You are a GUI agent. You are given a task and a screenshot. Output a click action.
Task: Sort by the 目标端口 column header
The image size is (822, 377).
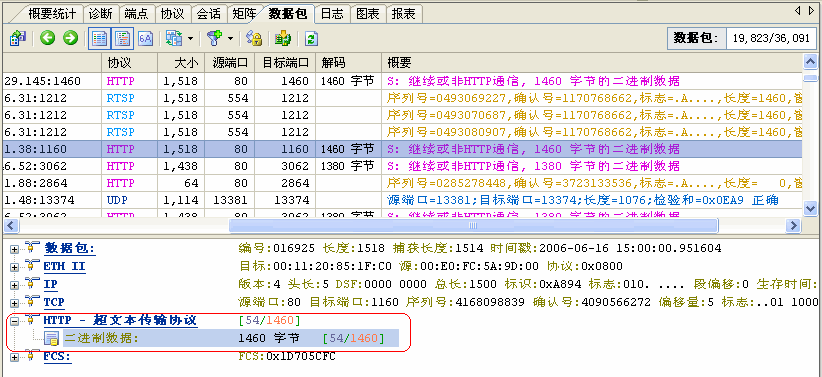[285, 63]
